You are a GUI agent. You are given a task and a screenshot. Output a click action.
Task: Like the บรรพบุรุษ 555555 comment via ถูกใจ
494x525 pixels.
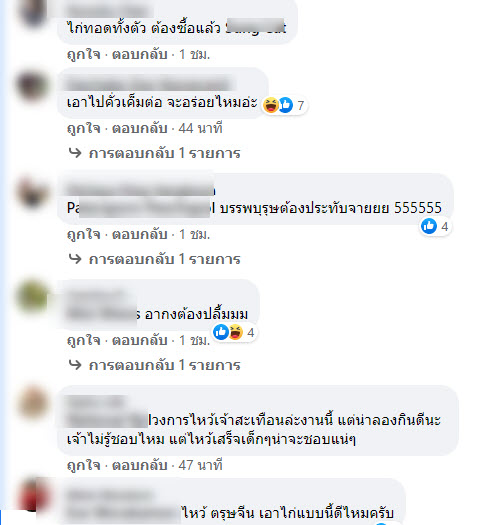(84, 234)
